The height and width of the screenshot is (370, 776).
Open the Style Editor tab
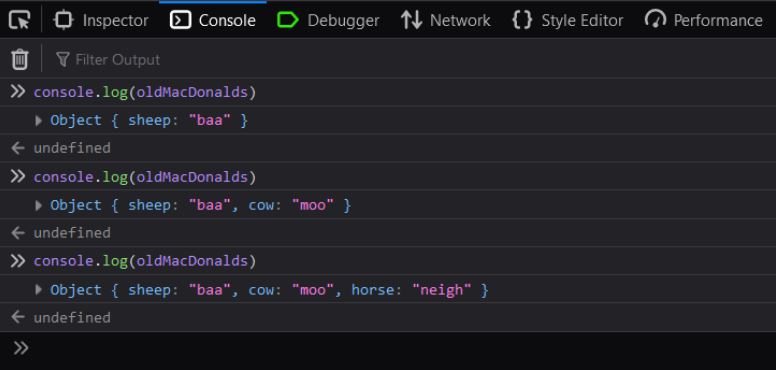[568, 20]
